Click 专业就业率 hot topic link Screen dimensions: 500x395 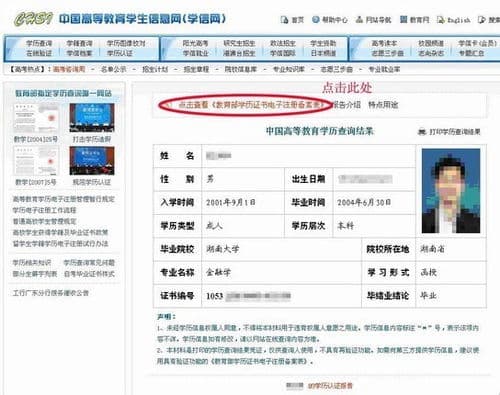pos(384,69)
